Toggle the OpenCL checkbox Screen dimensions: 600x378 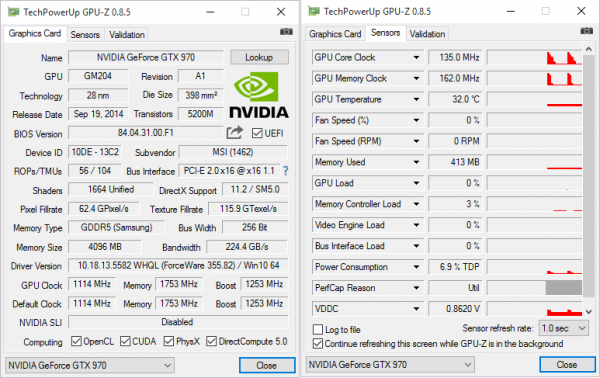(77, 341)
